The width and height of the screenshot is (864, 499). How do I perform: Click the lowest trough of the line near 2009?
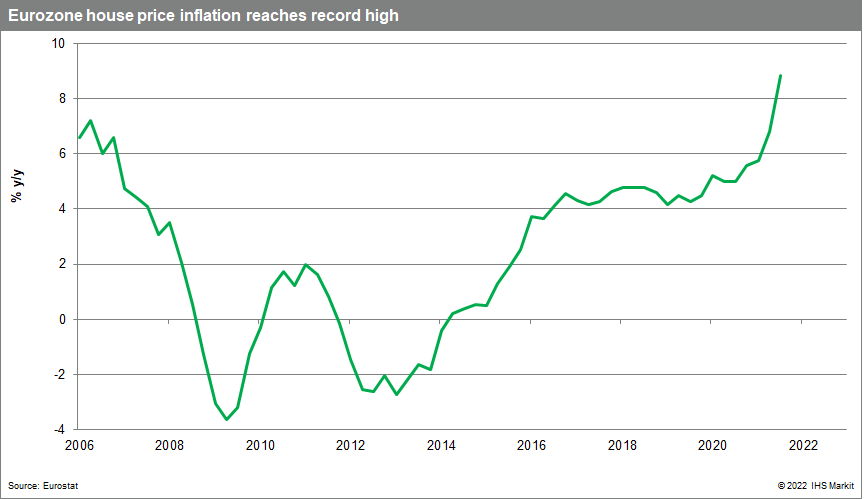tap(226, 419)
